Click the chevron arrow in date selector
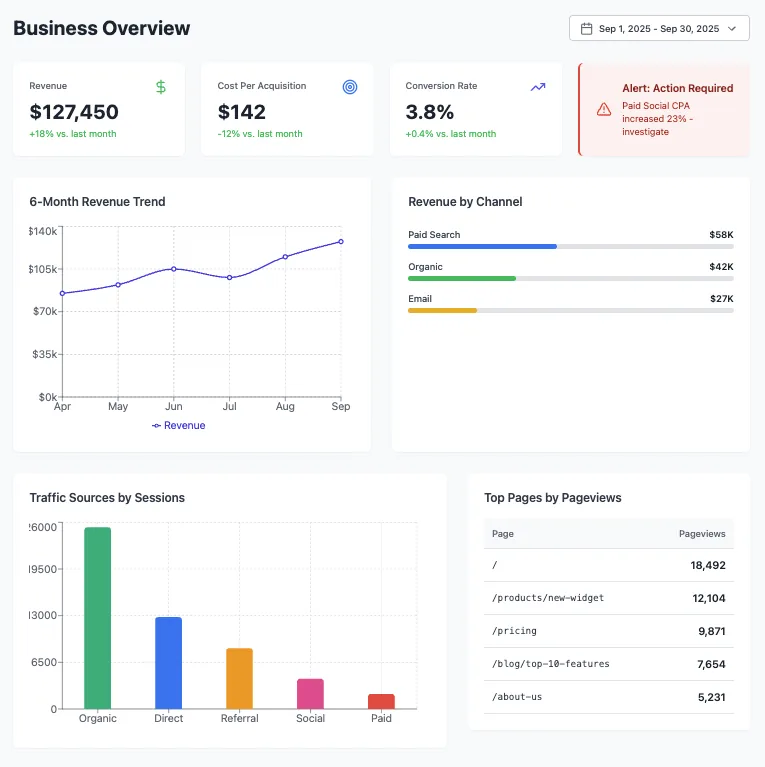This screenshot has height=767, width=765. (732, 29)
